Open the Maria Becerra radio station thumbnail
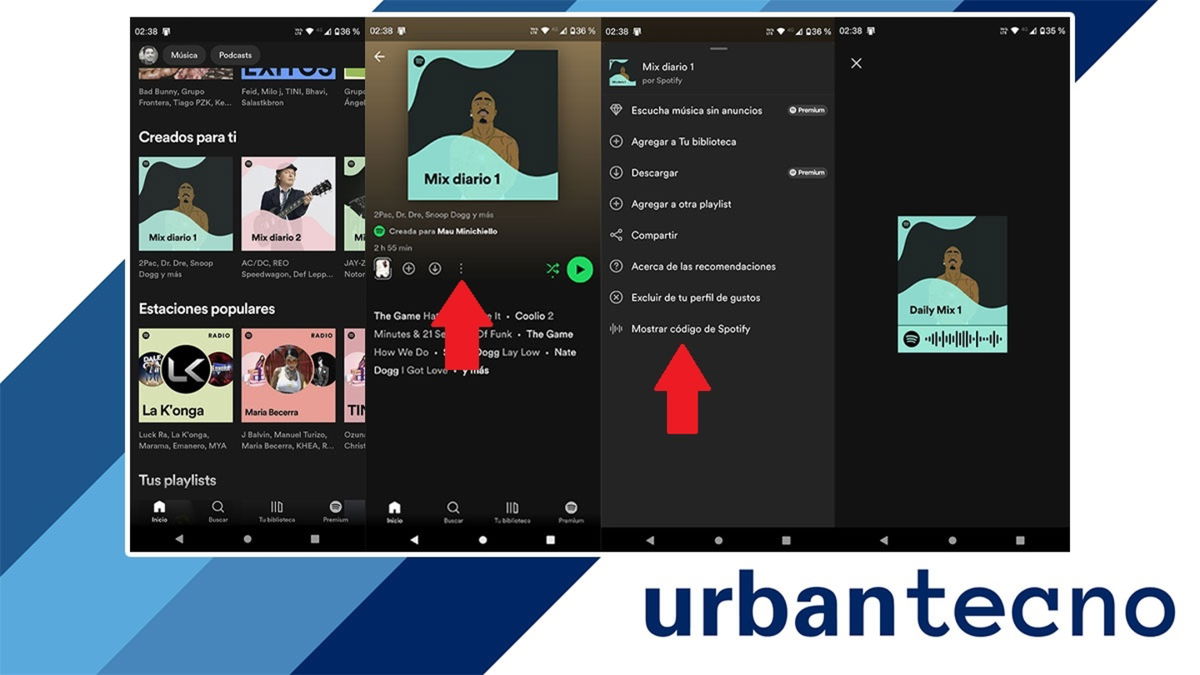The width and height of the screenshot is (1200, 675). (288, 373)
